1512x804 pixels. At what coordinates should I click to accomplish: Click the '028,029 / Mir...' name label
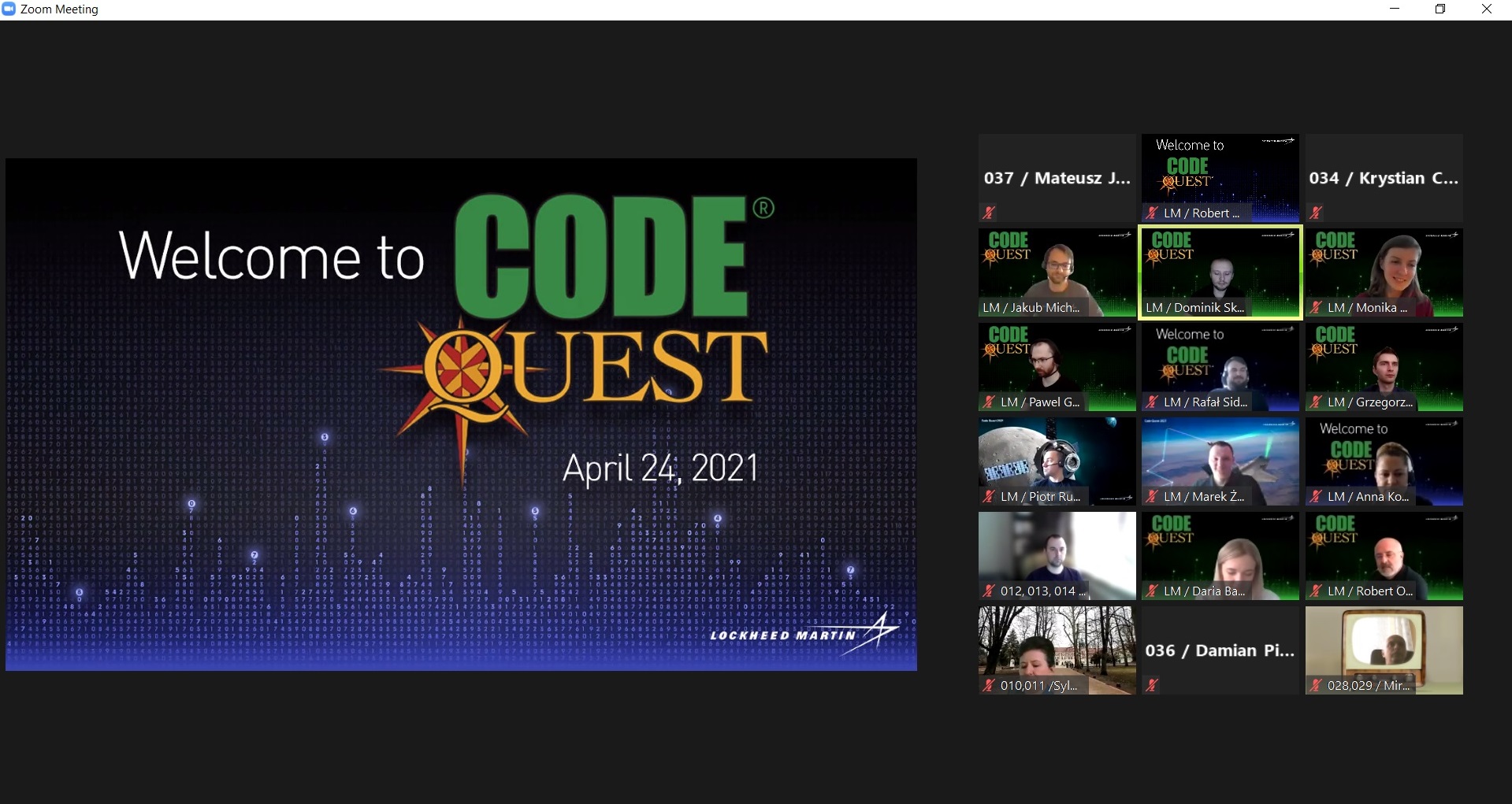pos(1369,686)
